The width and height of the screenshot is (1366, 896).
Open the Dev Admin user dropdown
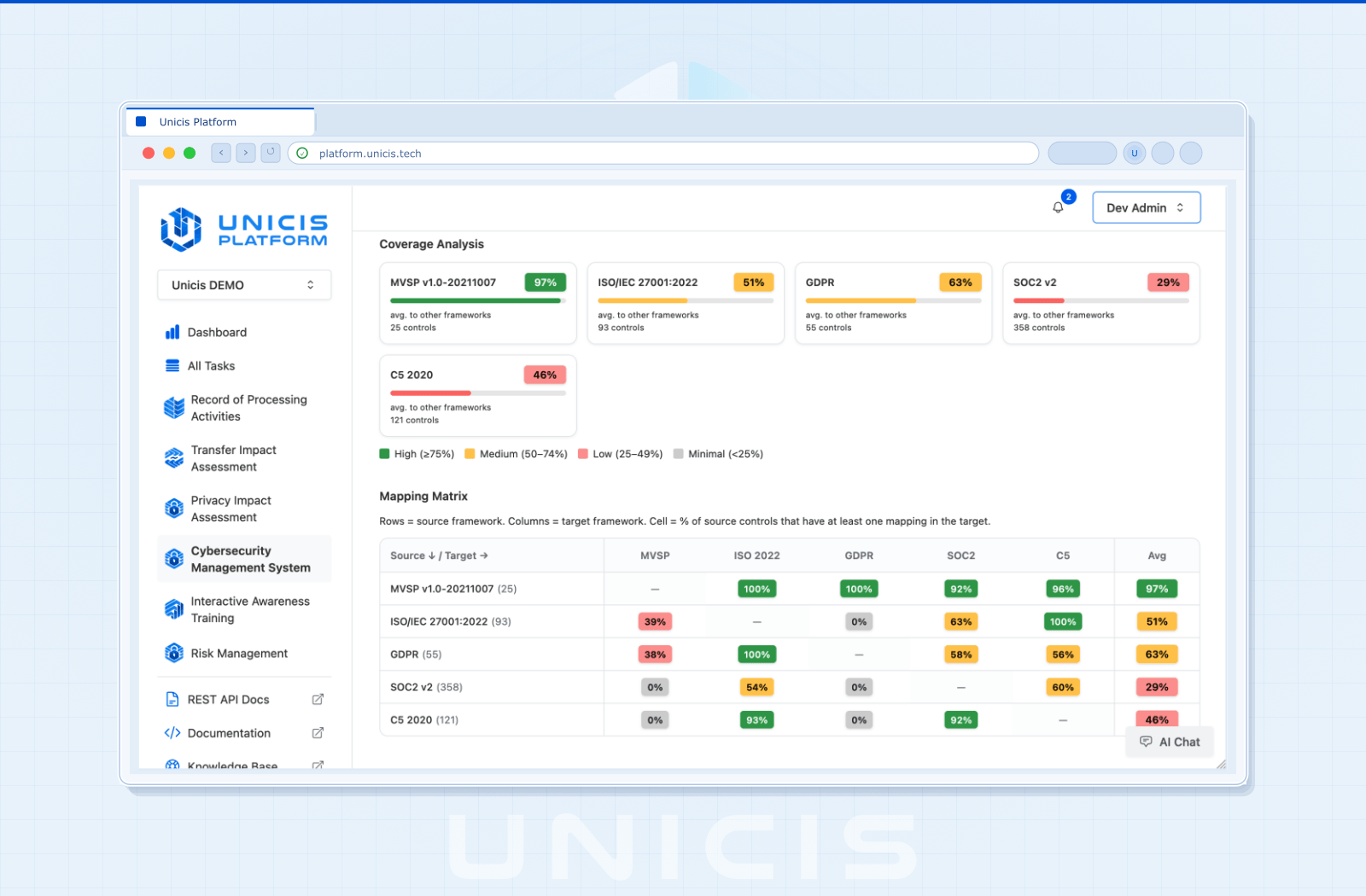[x=1147, y=207]
